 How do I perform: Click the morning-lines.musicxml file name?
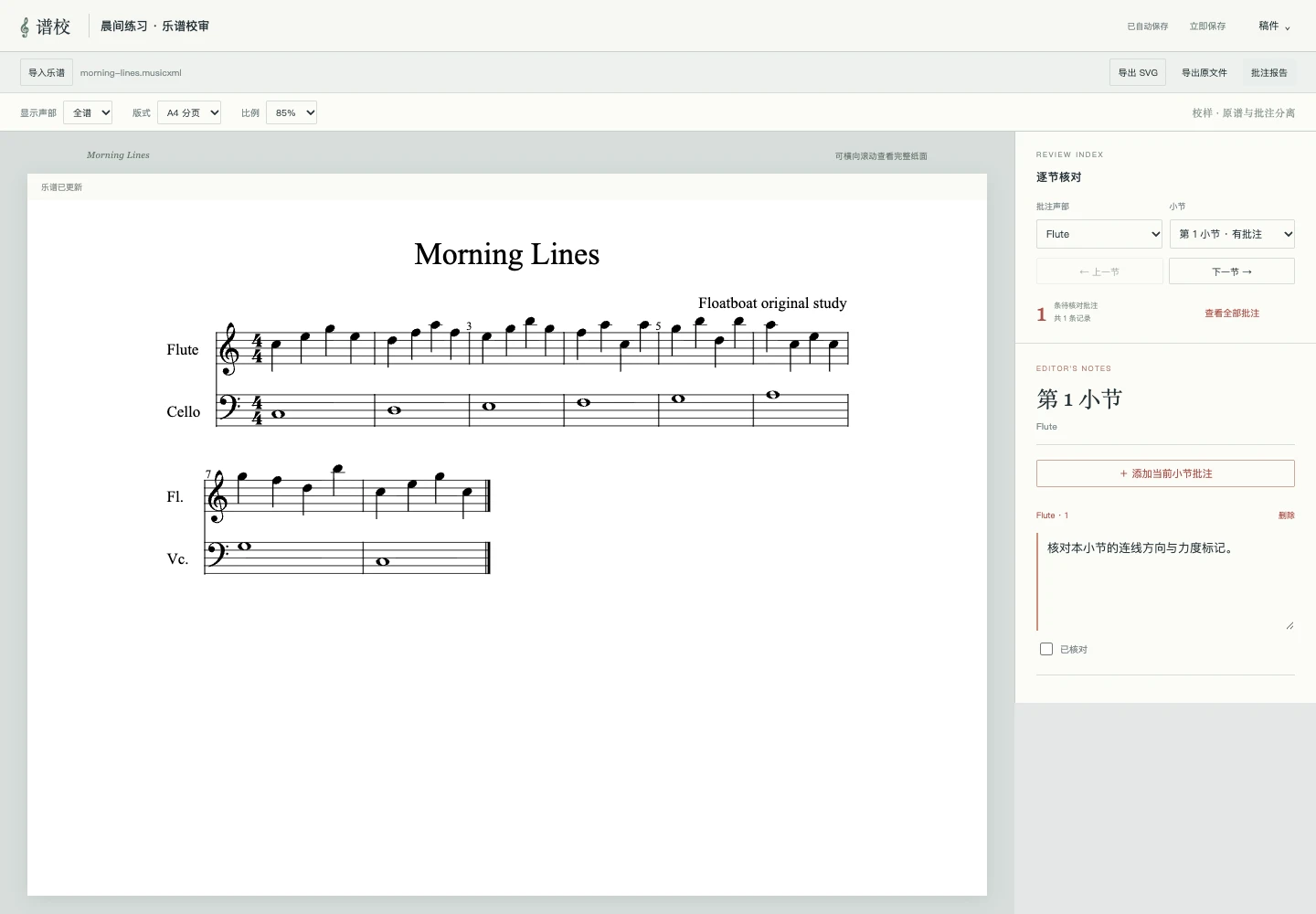tap(131, 72)
